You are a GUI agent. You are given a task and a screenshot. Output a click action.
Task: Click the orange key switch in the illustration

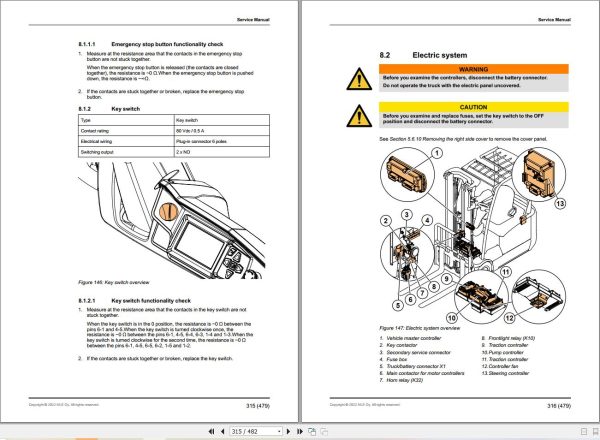(168, 212)
